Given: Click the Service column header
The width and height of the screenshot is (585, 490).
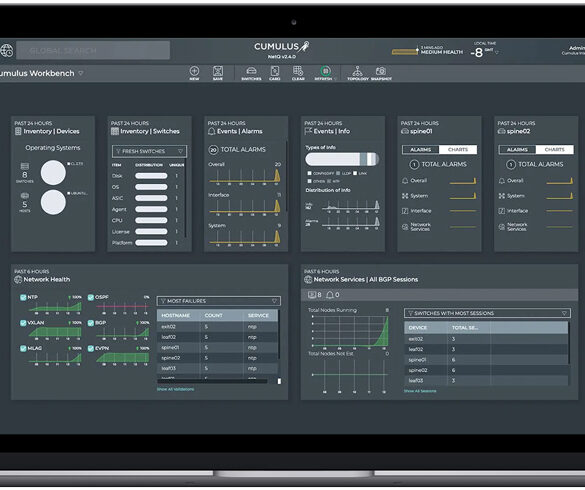Looking at the screenshot, I should (x=258, y=315).
